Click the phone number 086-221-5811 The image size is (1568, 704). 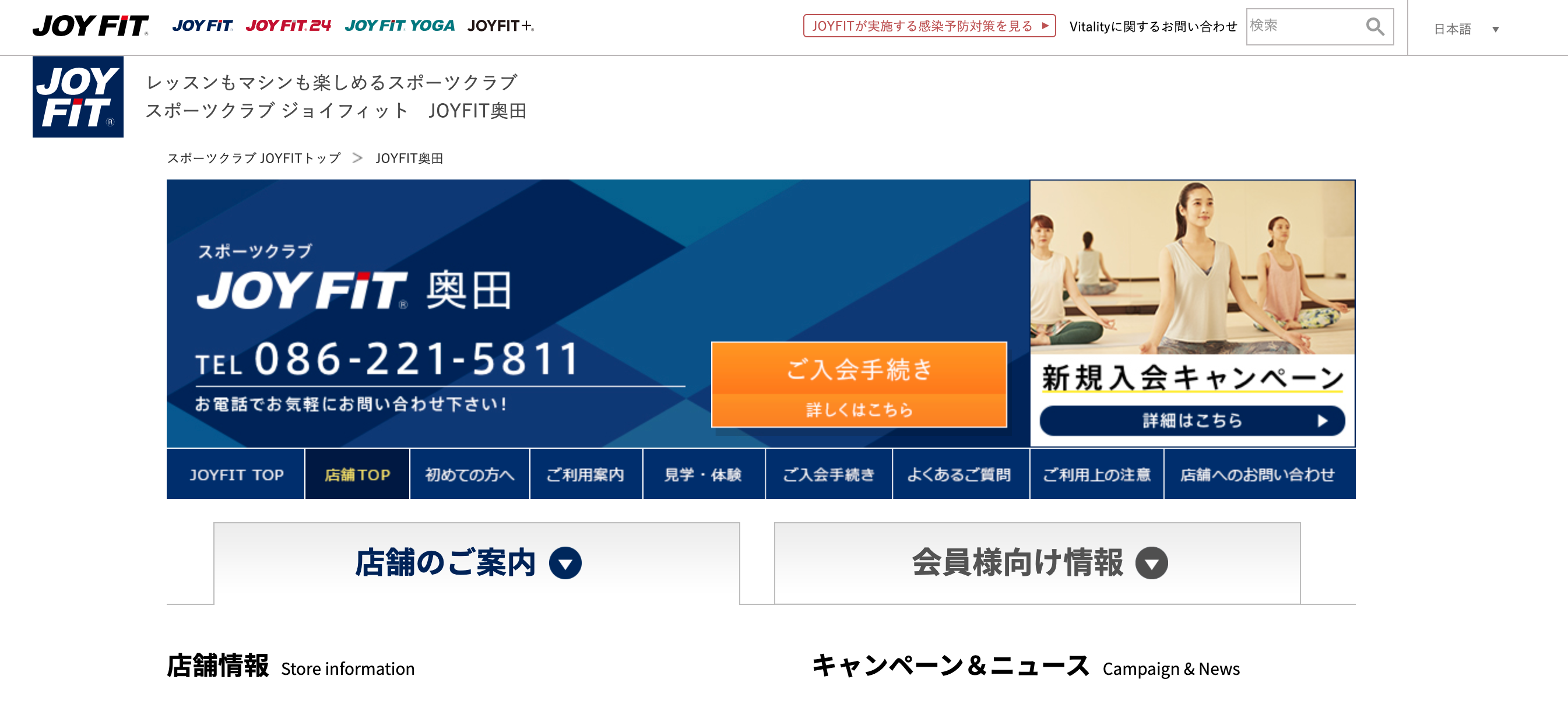(x=416, y=359)
